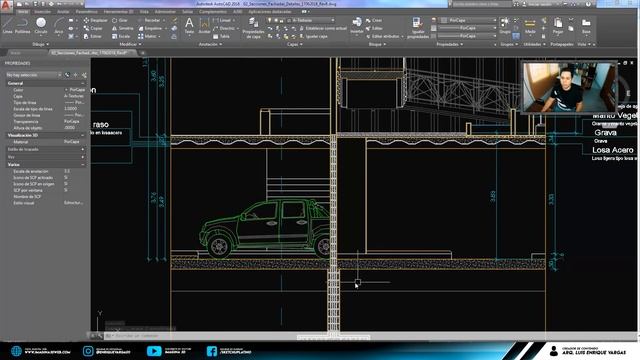Viewport: 640px width, 360px height.
Task: Run the Simetría (mirror) command
Action: pyautogui.click(x=122, y=28)
